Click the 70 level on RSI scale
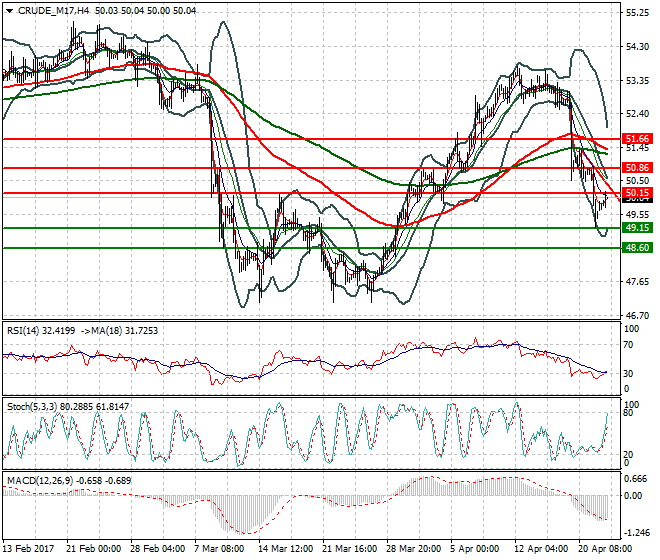 (x=628, y=345)
